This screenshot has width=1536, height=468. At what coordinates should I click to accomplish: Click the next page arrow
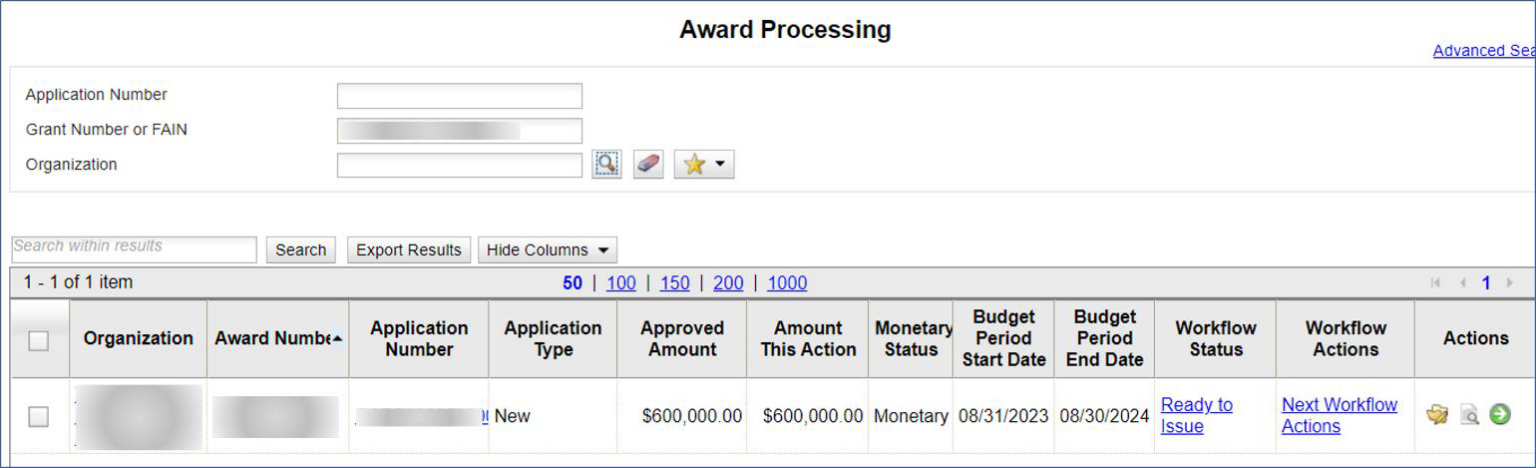1510,283
